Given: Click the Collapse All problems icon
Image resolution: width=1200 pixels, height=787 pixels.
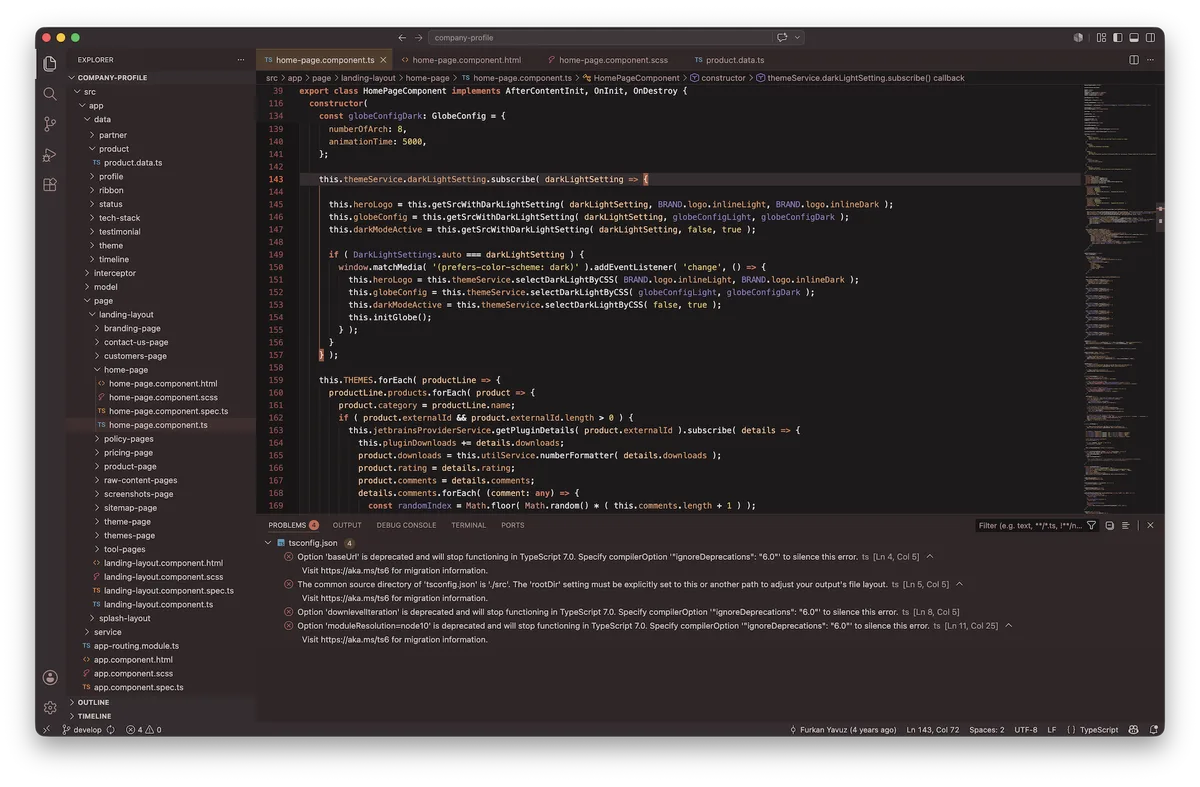Looking at the screenshot, I should 1110,525.
